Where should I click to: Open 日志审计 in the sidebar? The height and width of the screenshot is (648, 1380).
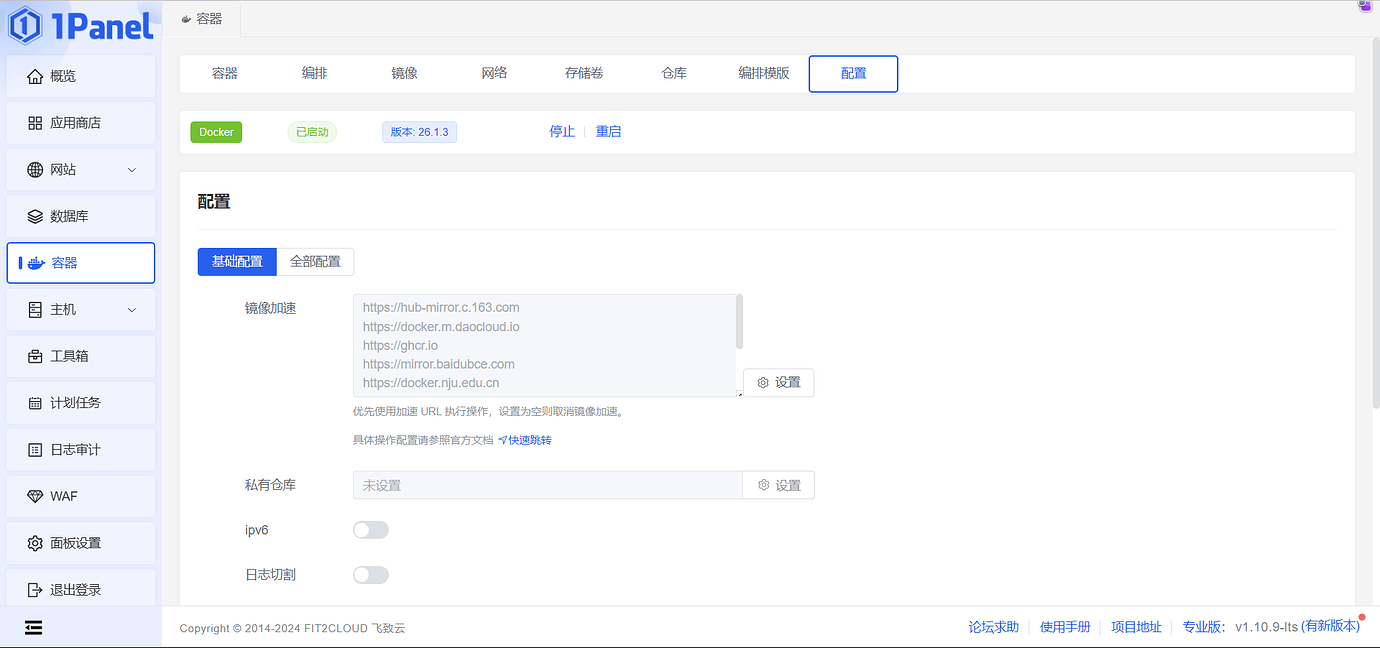(x=81, y=450)
